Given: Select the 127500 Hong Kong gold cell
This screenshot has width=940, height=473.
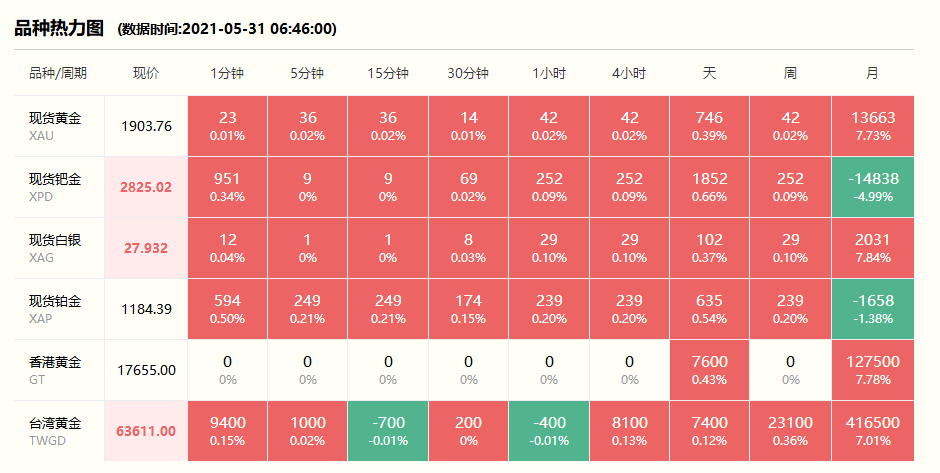Looking at the screenshot, I should pos(872,370).
